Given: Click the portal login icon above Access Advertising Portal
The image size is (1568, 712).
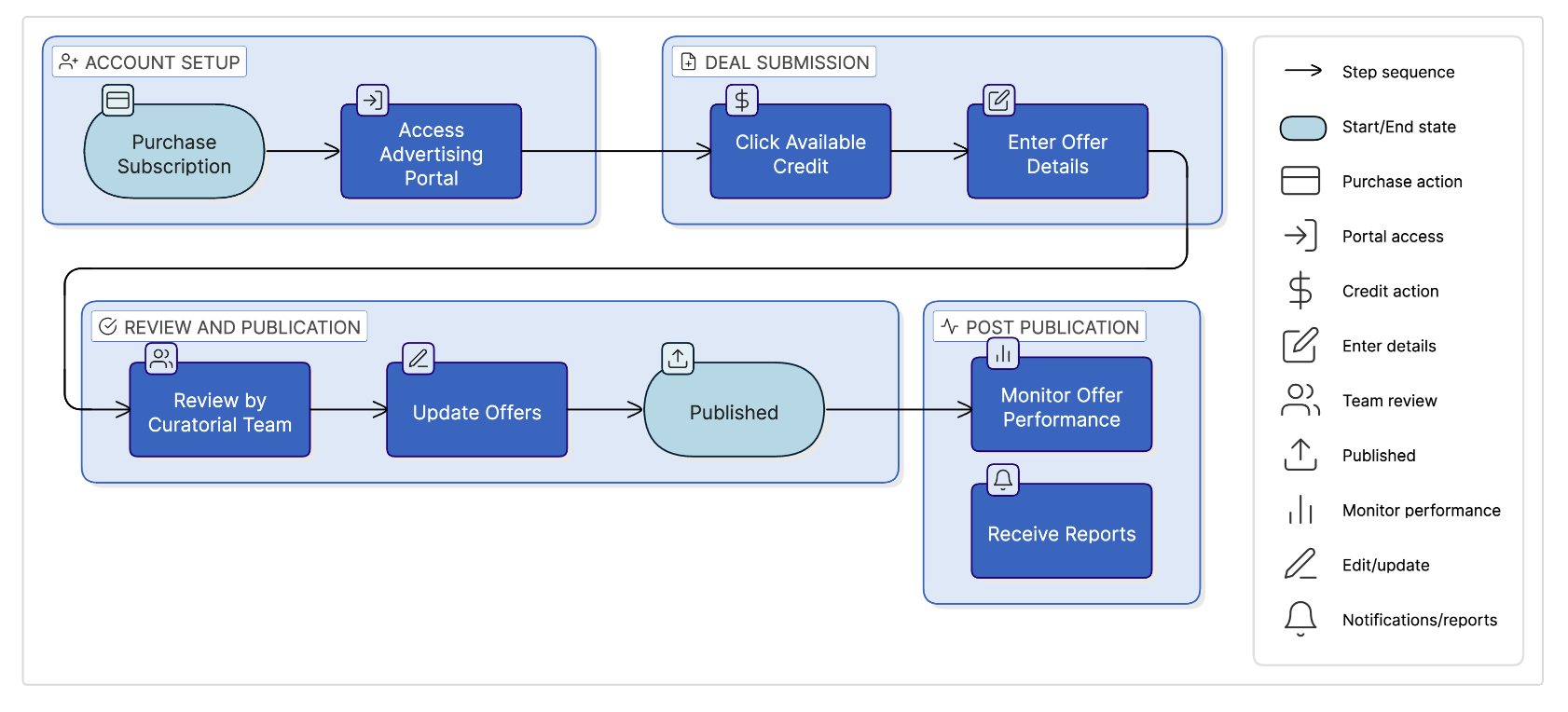Looking at the screenshot, I should [x=373, y=100].
